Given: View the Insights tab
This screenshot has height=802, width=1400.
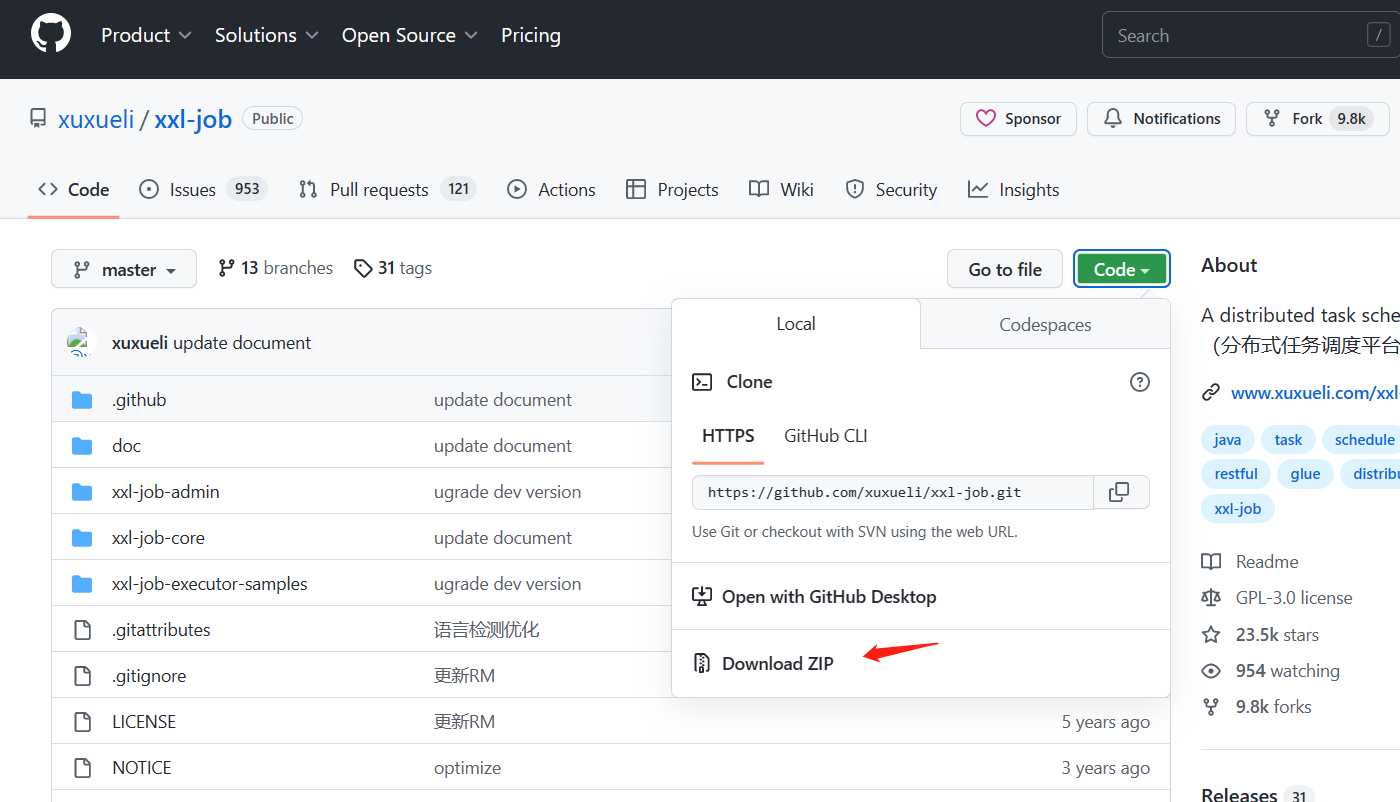Looking at the screenshot, I should [1014, 190].
